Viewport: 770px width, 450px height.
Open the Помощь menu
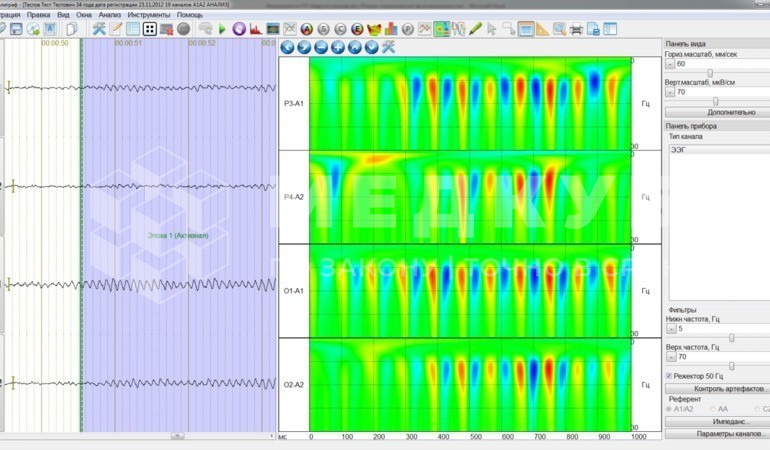(190, 15)
